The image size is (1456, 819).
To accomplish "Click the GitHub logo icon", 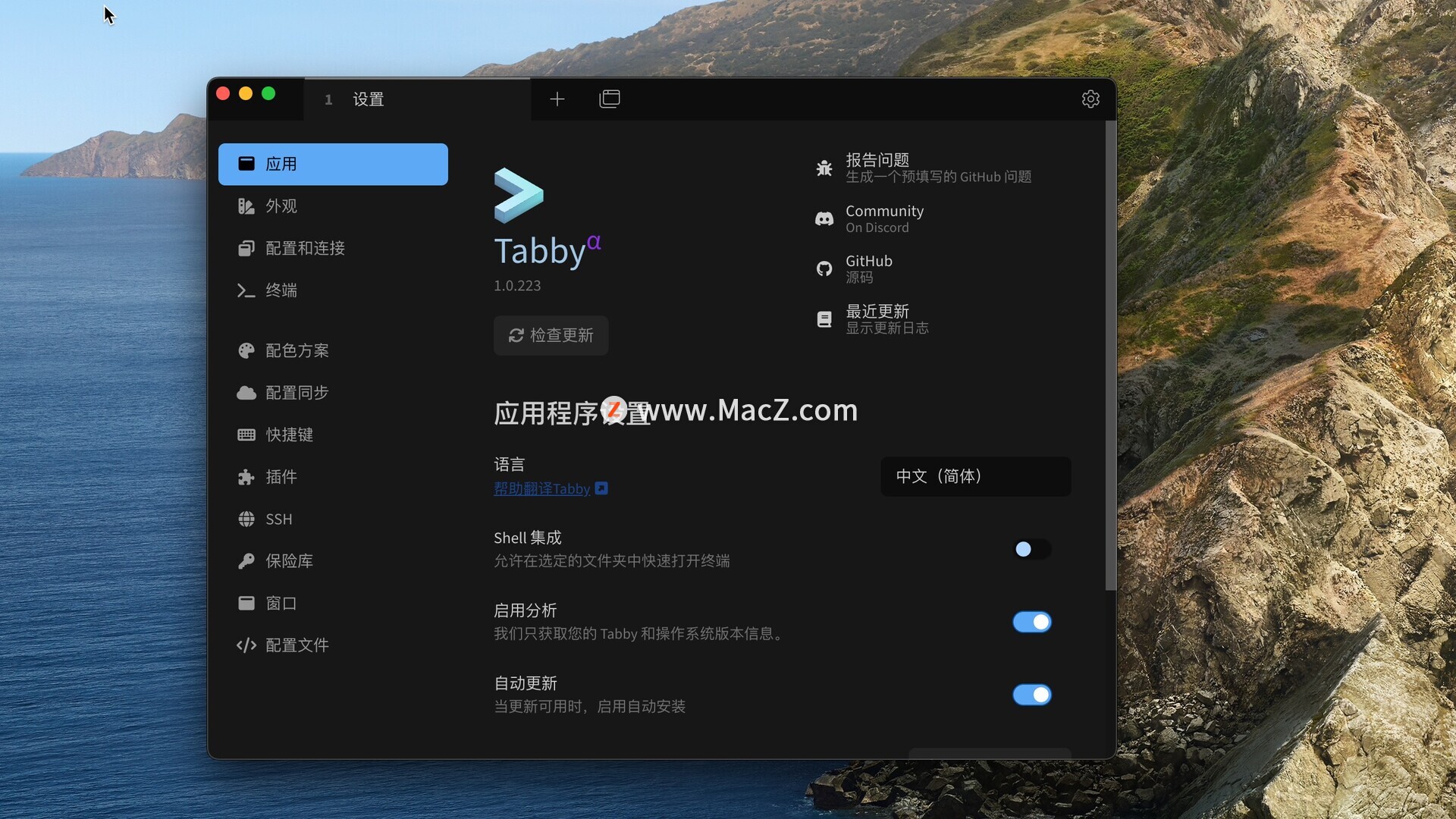I will tap(824, 269).
